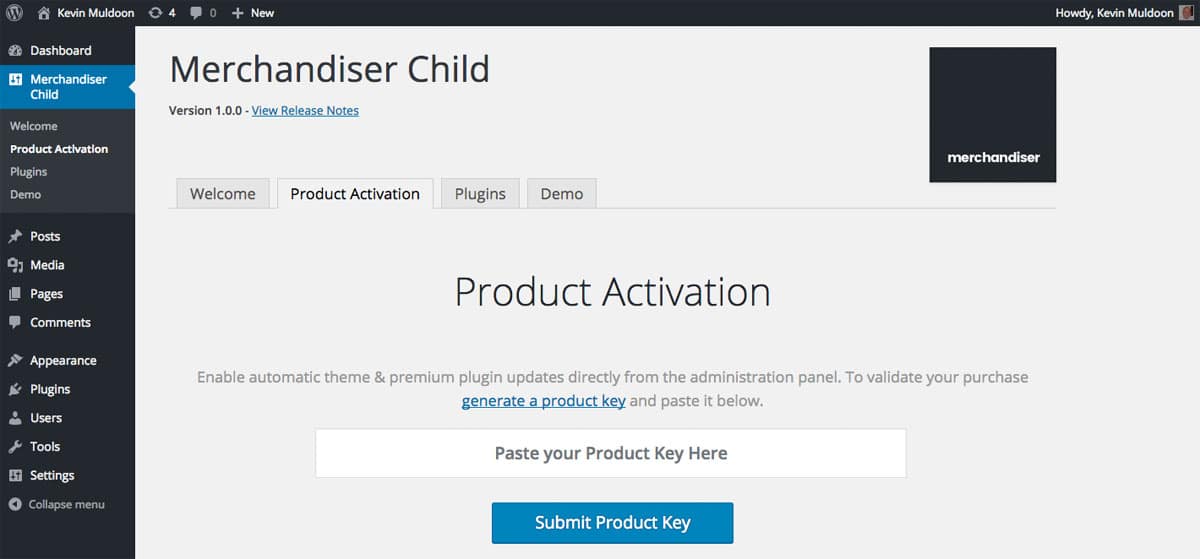1200x559 pixels.
Task: Click the user avatar next to Howdy
Action: 1187,13
